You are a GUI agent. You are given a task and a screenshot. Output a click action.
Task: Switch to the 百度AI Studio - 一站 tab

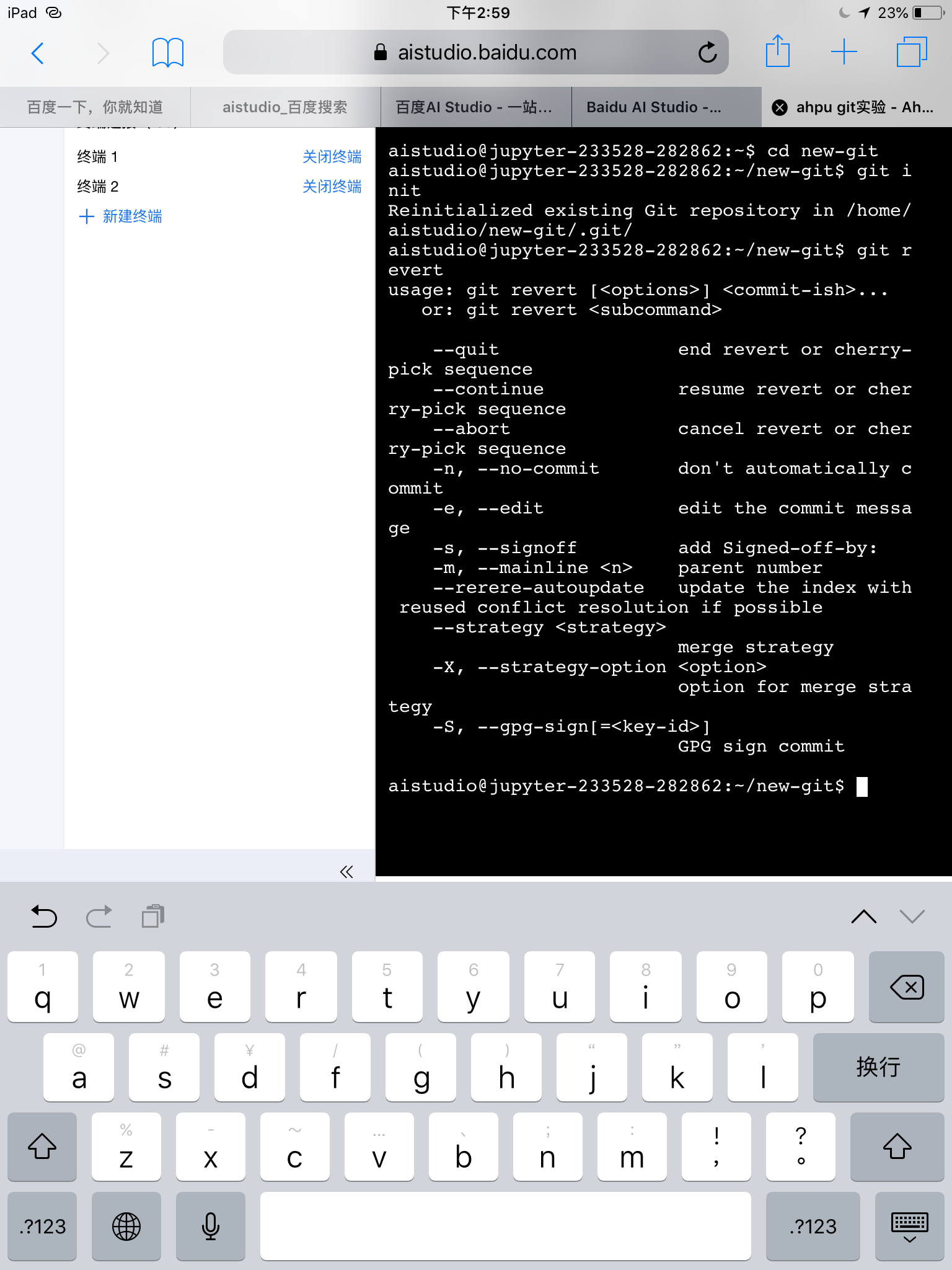click(x=475, y=107)
